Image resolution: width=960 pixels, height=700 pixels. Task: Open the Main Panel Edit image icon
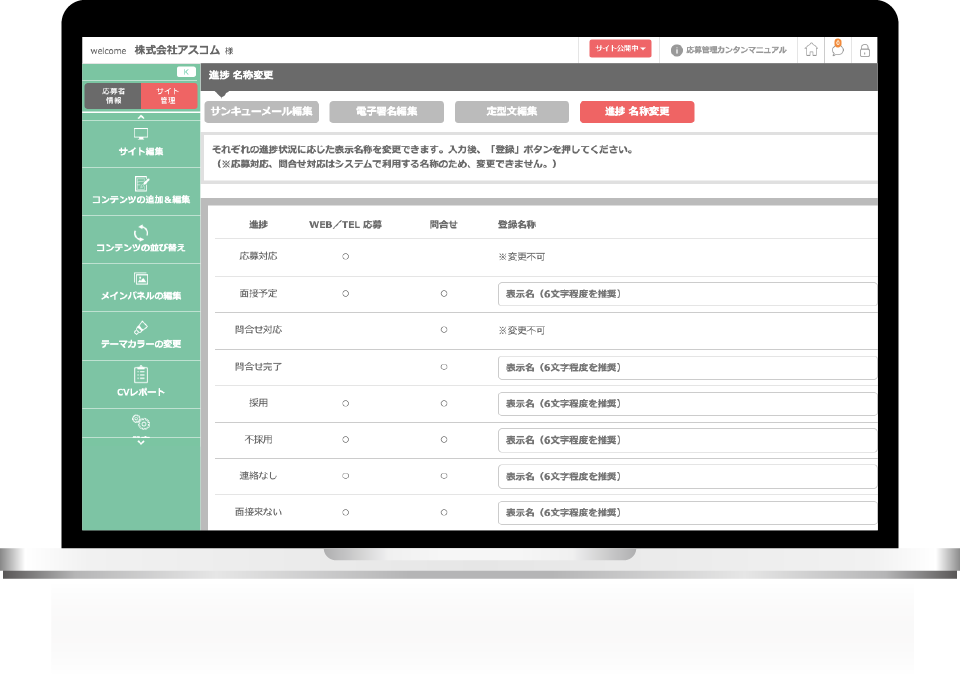pyautogui.click(x=141, y=279)
